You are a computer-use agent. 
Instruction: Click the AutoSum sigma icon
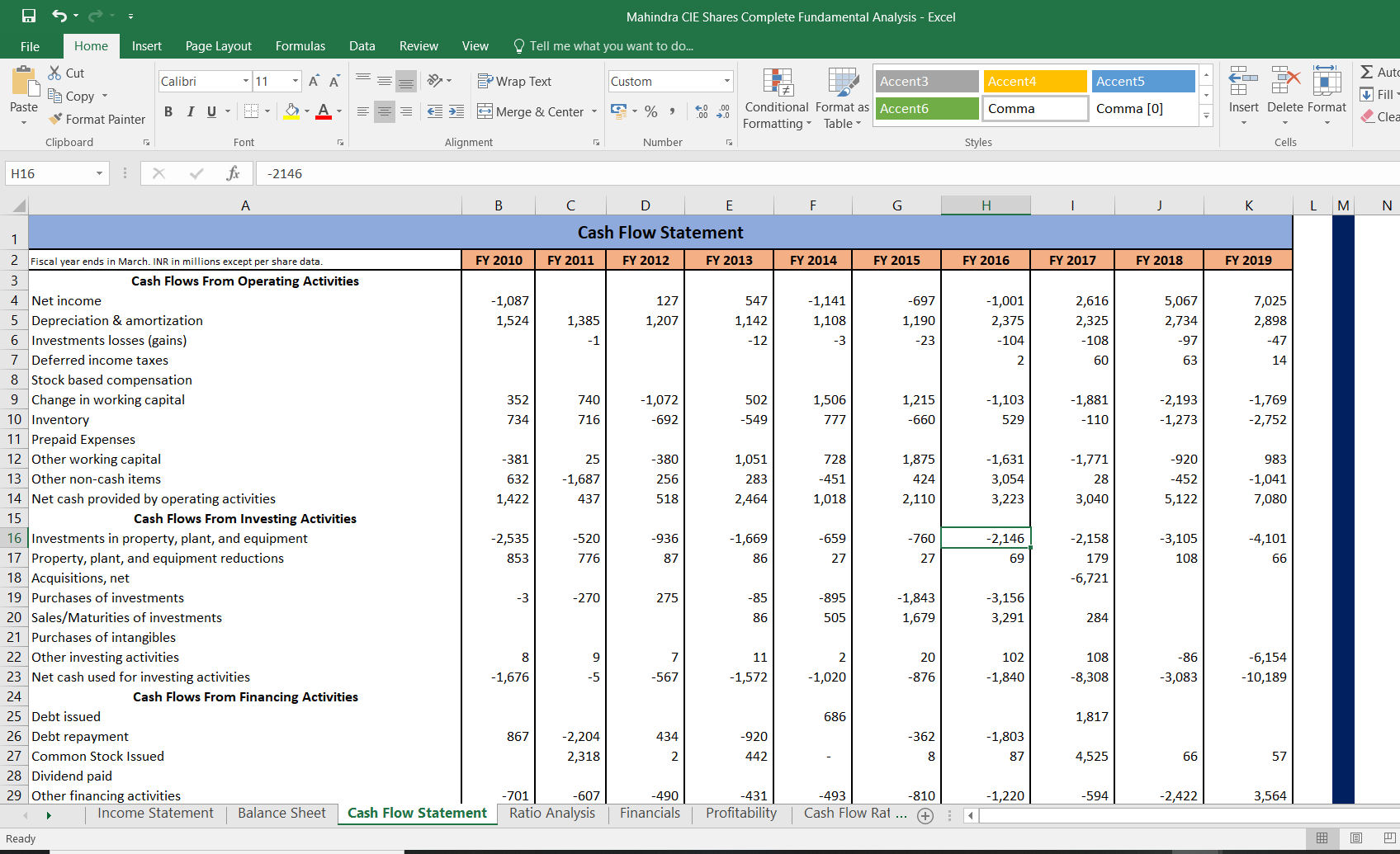tap(1367, 73)
